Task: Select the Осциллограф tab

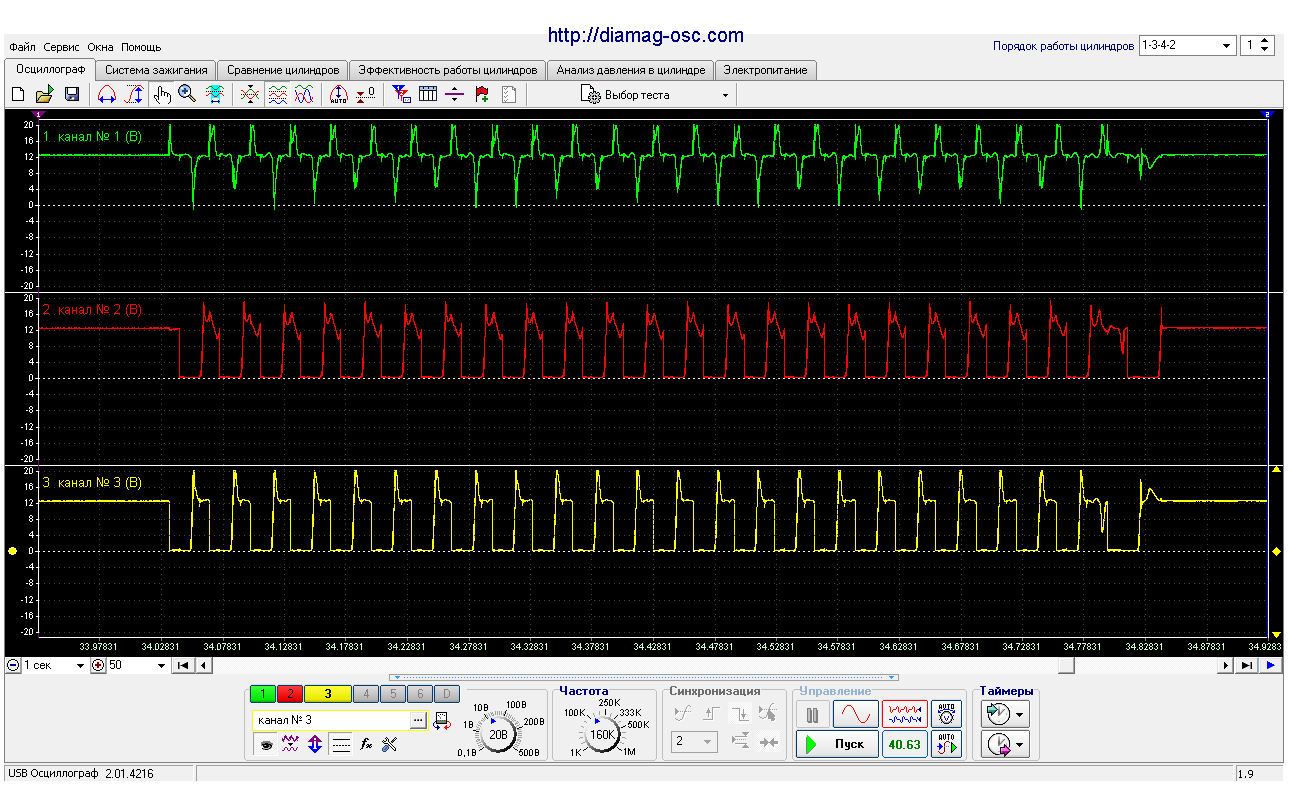Action: pyautogui.click(x=50, y=69)
